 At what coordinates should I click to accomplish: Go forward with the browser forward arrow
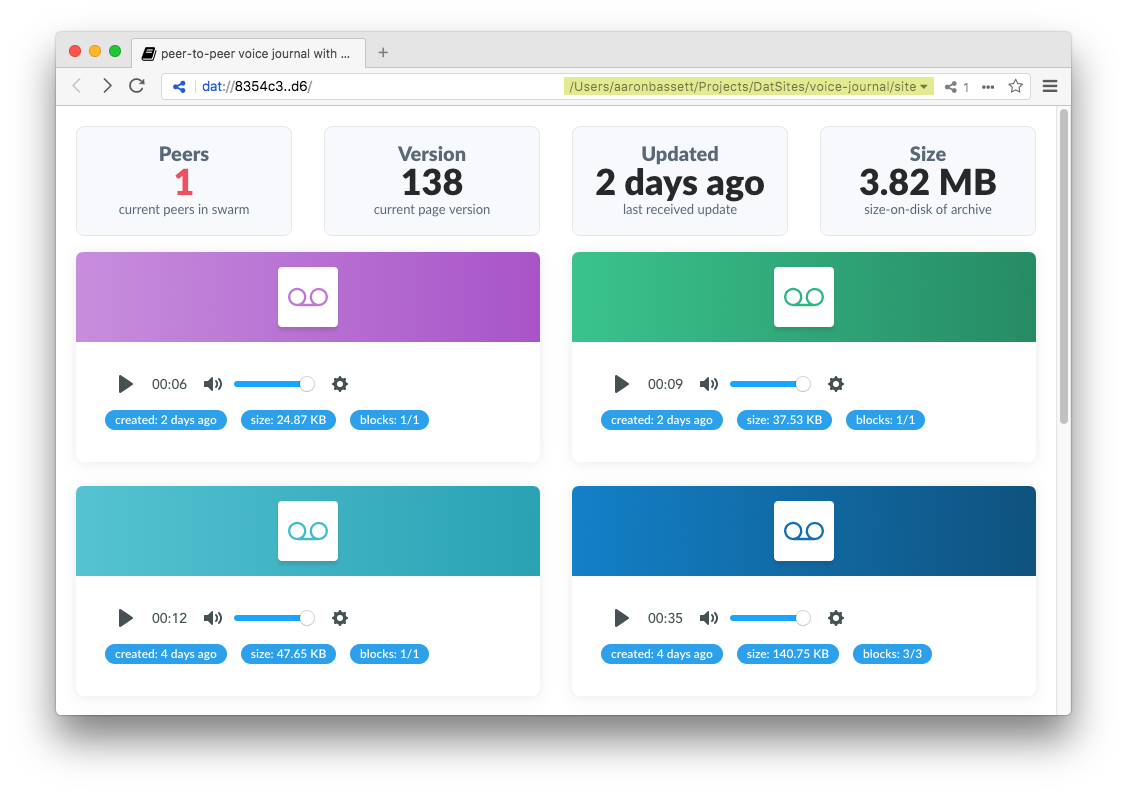pyautogui.click(x=107, y=86)
